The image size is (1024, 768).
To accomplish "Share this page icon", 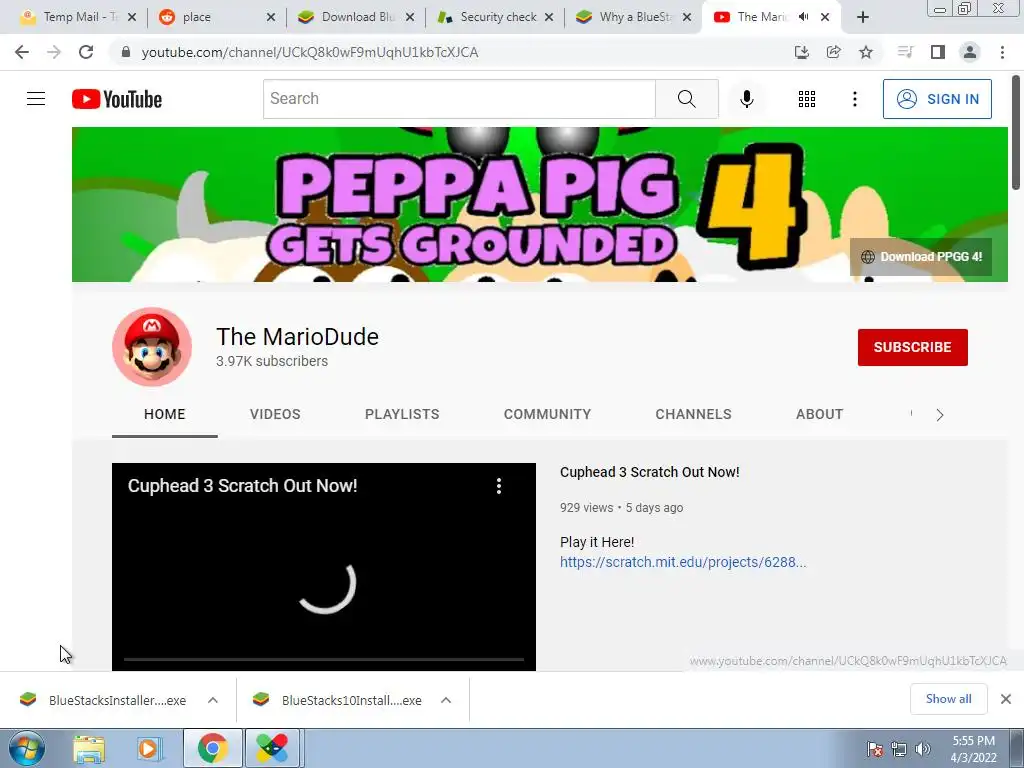I will point(833,52).
